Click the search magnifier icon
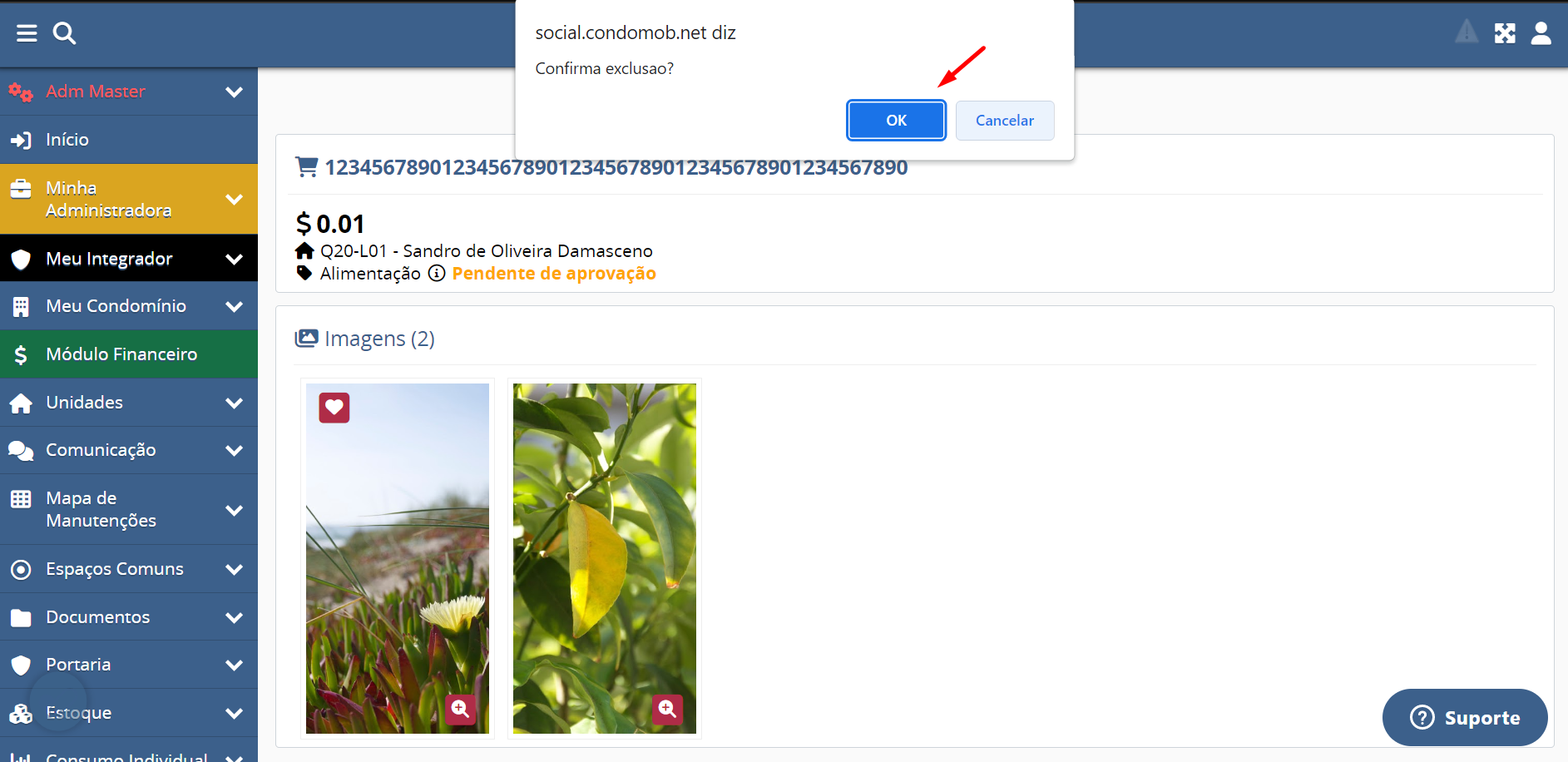Viewport: 1568px width, 762px height. (64, 33)
